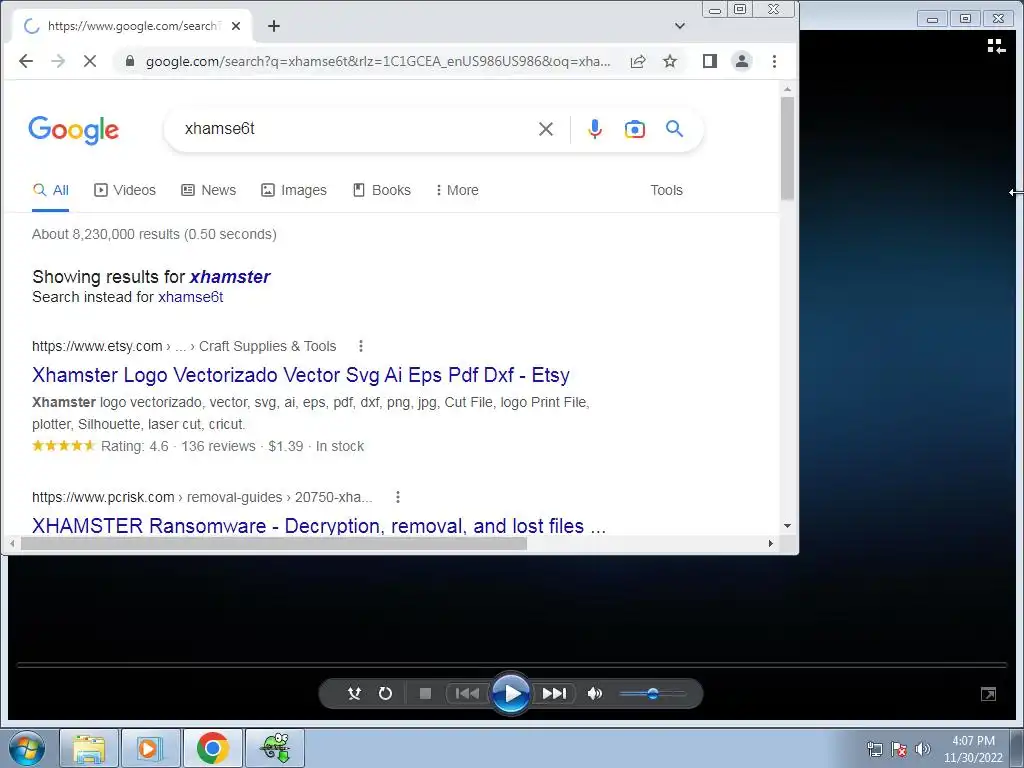Toggle repeat in media player

click(385, 694)
